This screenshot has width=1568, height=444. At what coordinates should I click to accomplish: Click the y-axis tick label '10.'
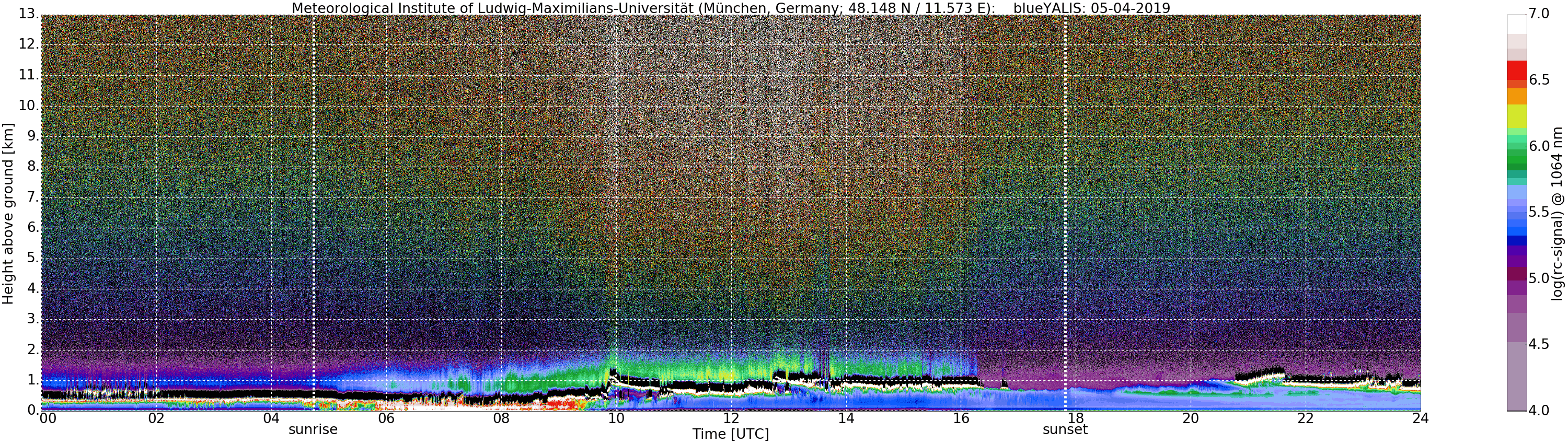29,105
